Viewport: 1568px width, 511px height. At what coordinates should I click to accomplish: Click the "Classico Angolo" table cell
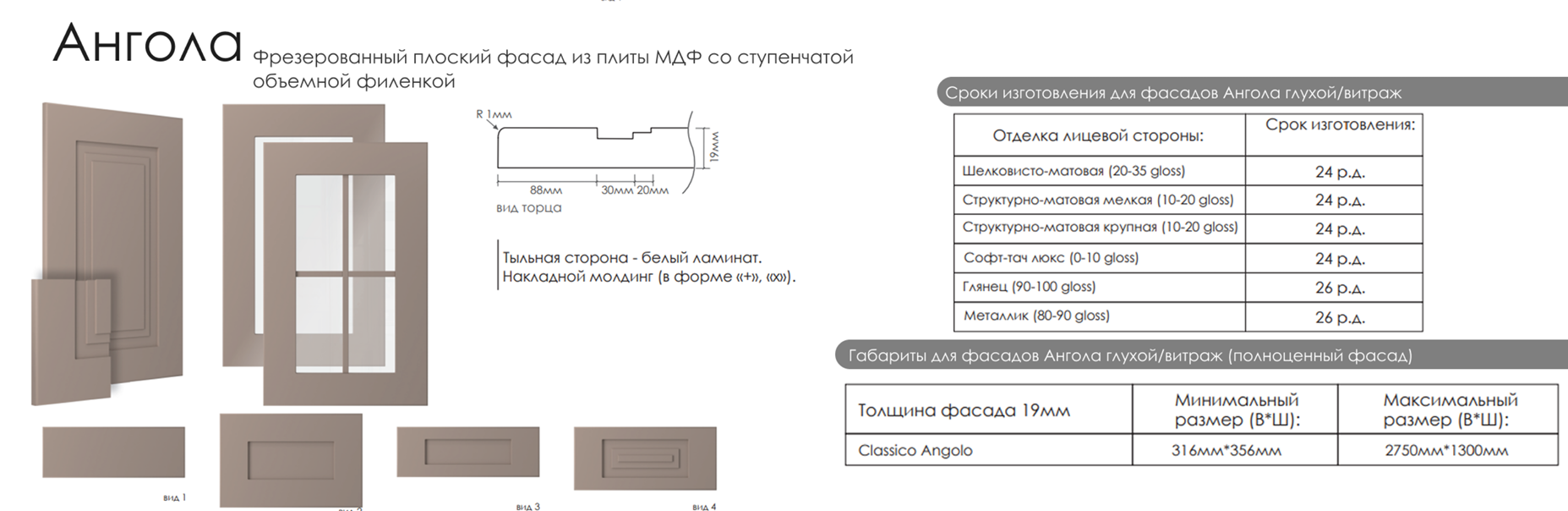(988, 450)
